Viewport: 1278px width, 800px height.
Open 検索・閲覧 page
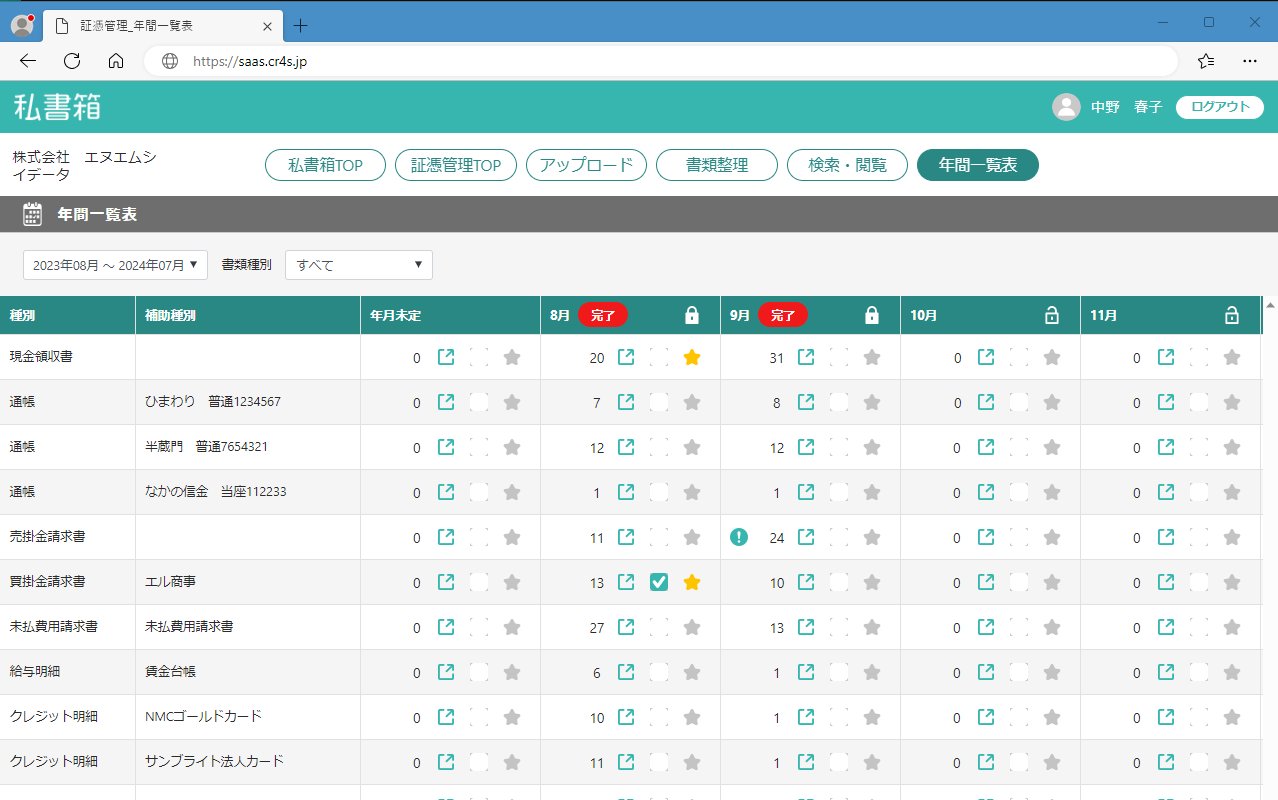click(x=847, y=165)
